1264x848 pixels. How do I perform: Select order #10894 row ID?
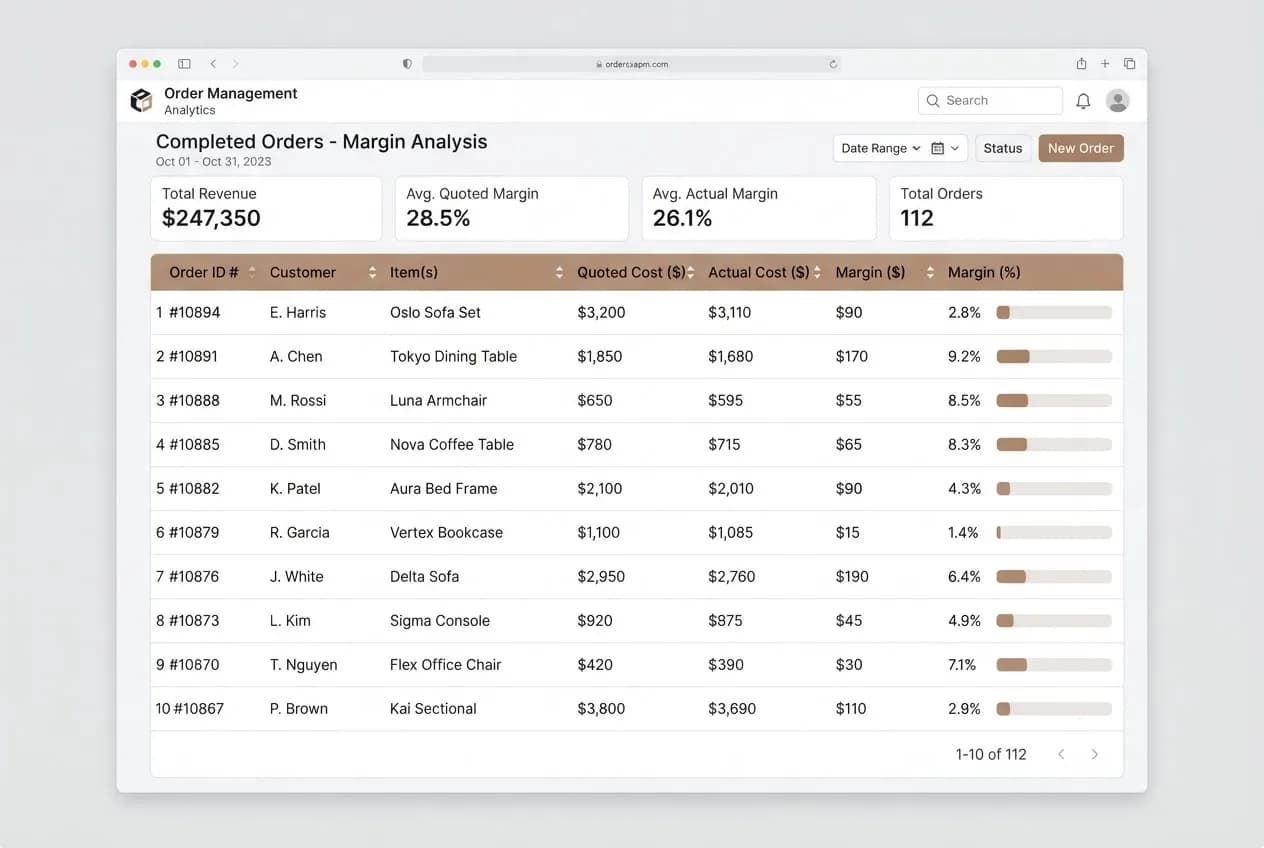[194, 312]
